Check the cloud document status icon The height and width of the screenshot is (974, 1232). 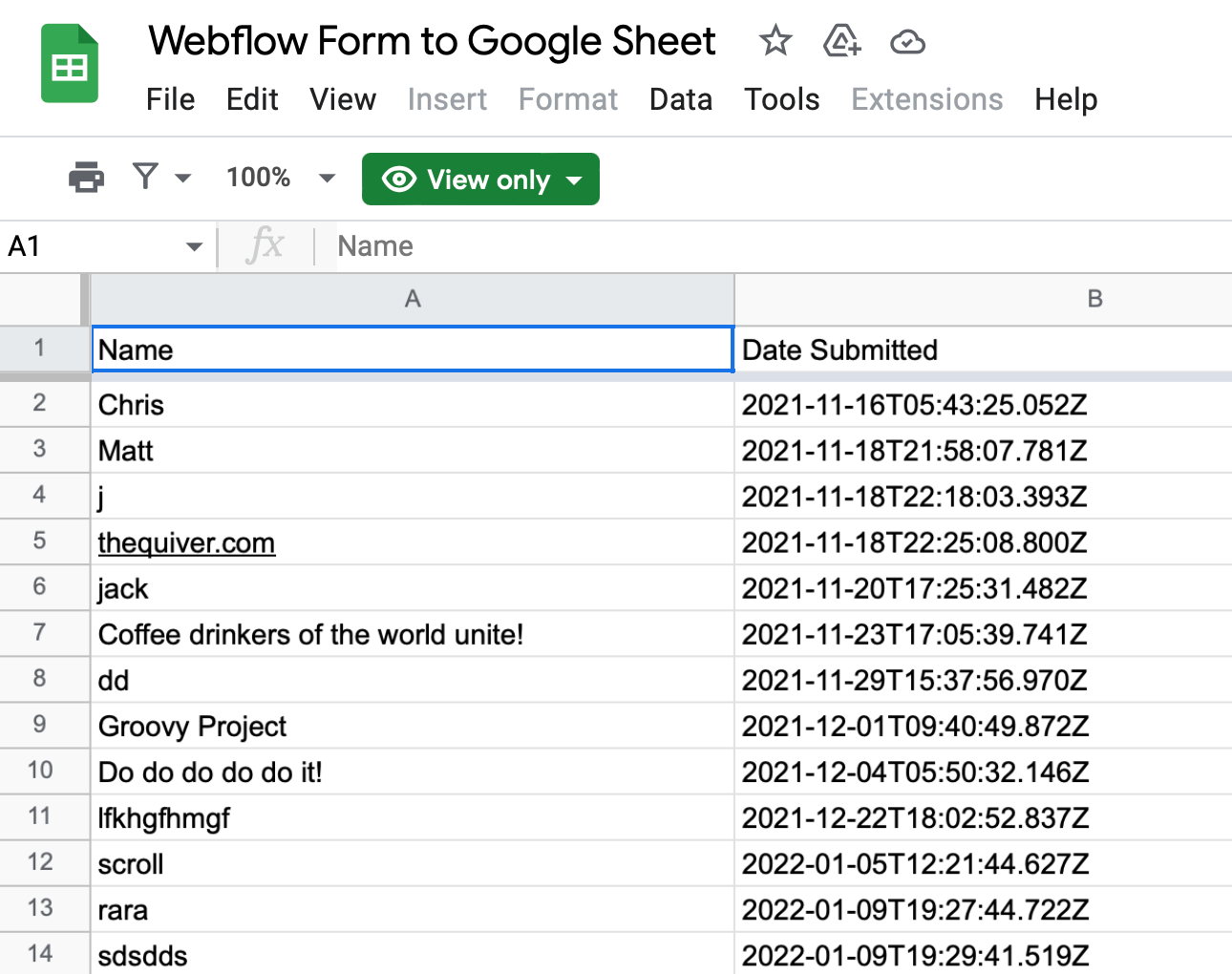(x=907, y=42)
